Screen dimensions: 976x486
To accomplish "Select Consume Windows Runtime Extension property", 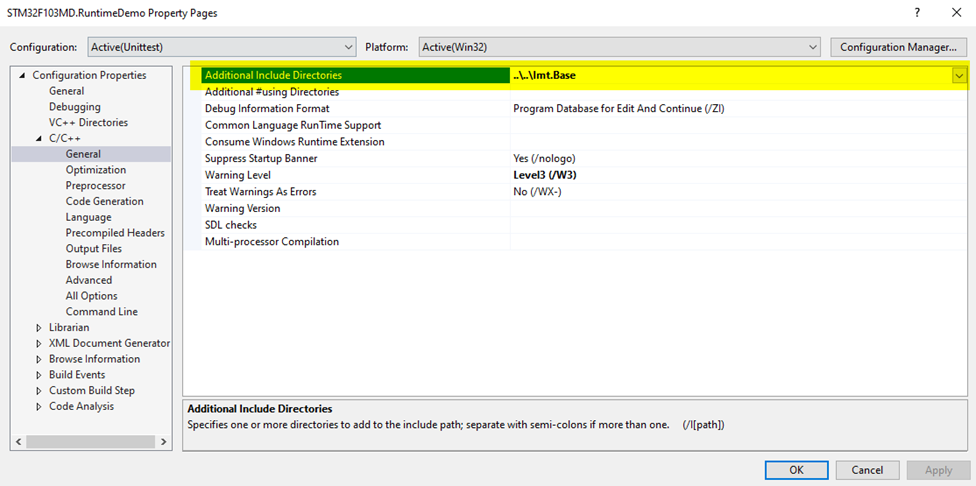I will (356, 142).
